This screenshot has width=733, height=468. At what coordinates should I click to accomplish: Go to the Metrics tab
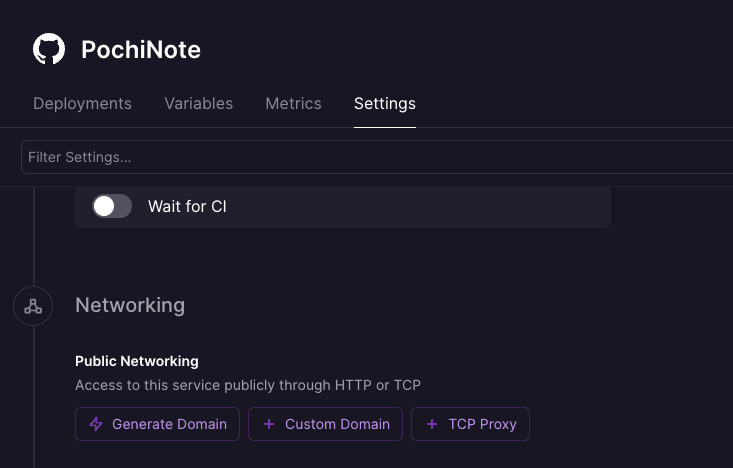(x=294, y=103)
